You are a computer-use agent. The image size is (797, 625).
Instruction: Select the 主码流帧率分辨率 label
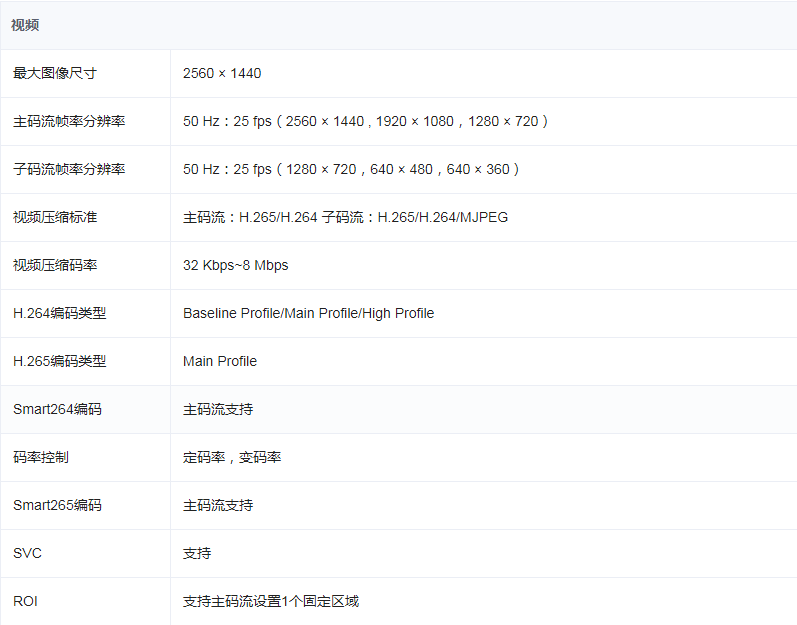(x=69, y=121)
